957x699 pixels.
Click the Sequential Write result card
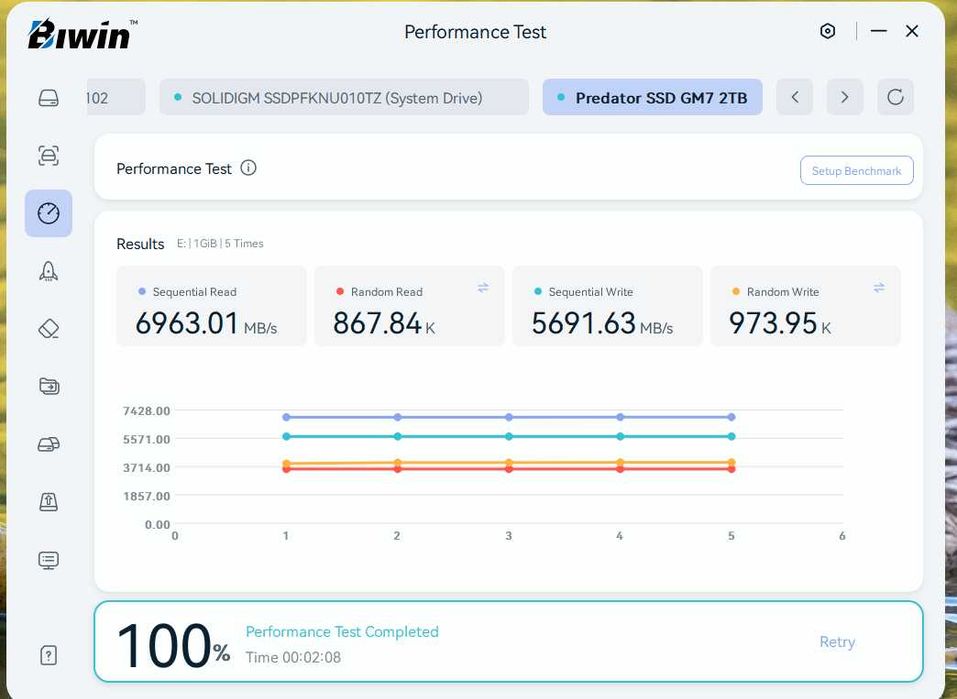607,306
